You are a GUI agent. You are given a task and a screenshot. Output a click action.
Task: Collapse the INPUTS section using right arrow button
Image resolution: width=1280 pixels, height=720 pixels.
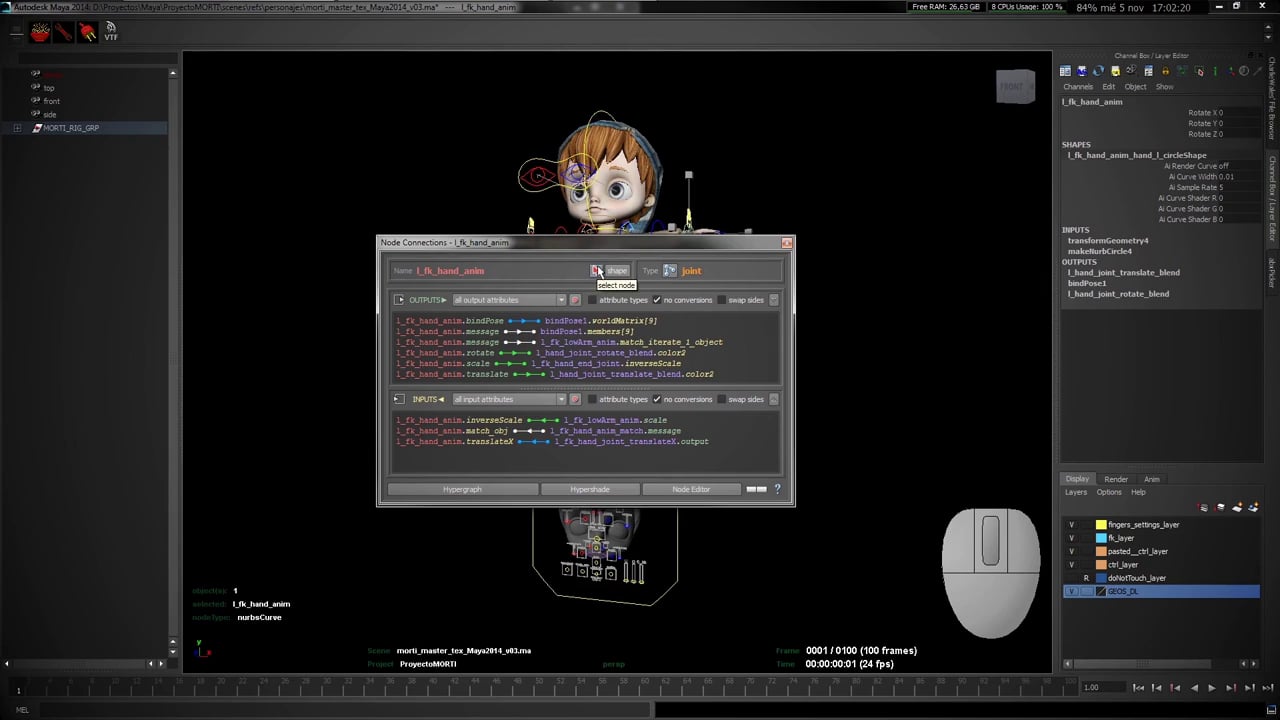(774, 399)
